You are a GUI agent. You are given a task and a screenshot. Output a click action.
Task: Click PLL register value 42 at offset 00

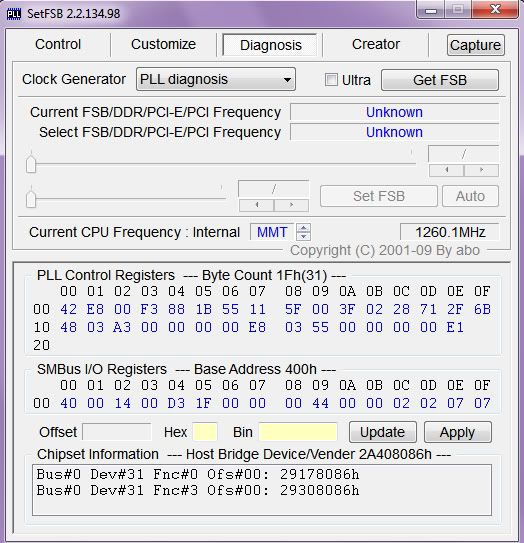(x=69, y=309)
